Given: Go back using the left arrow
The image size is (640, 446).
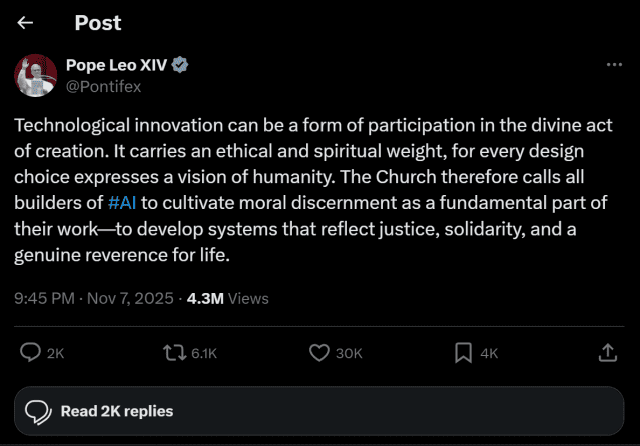Looking at the screenshot, I should pos(26,23).
